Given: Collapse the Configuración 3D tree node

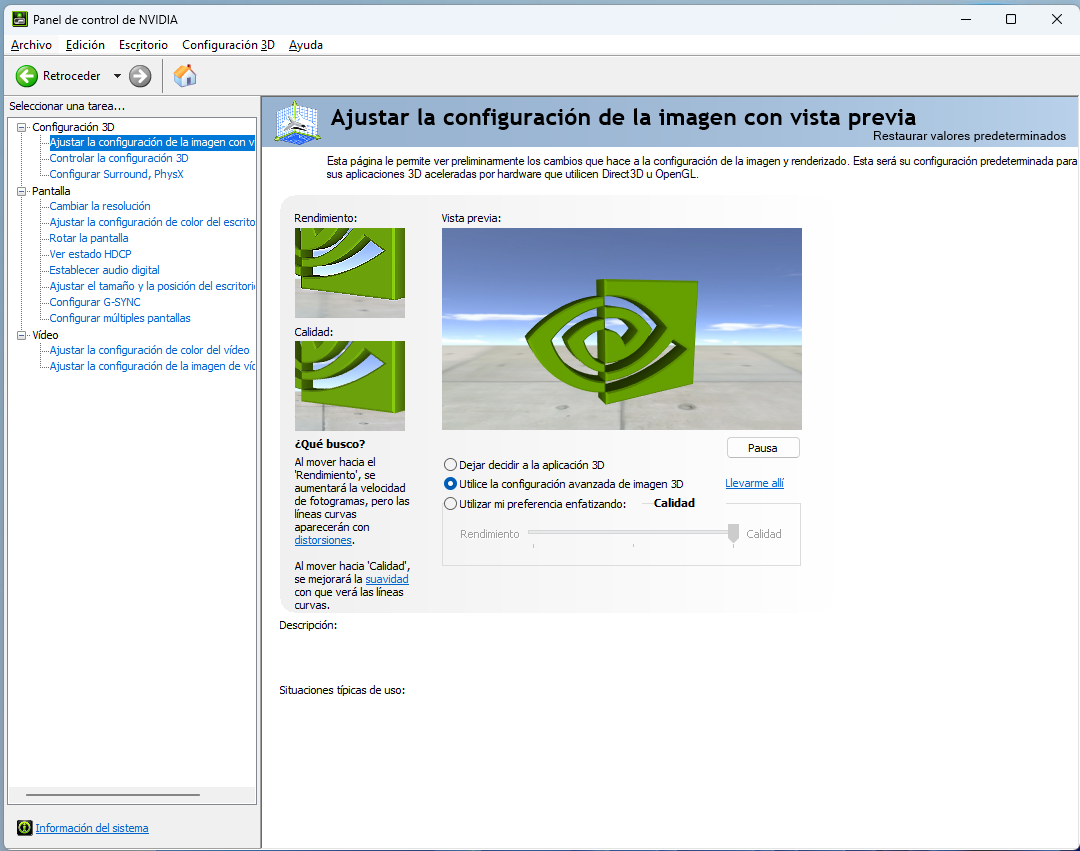Looking at the screenshot, I should point(21,127).
